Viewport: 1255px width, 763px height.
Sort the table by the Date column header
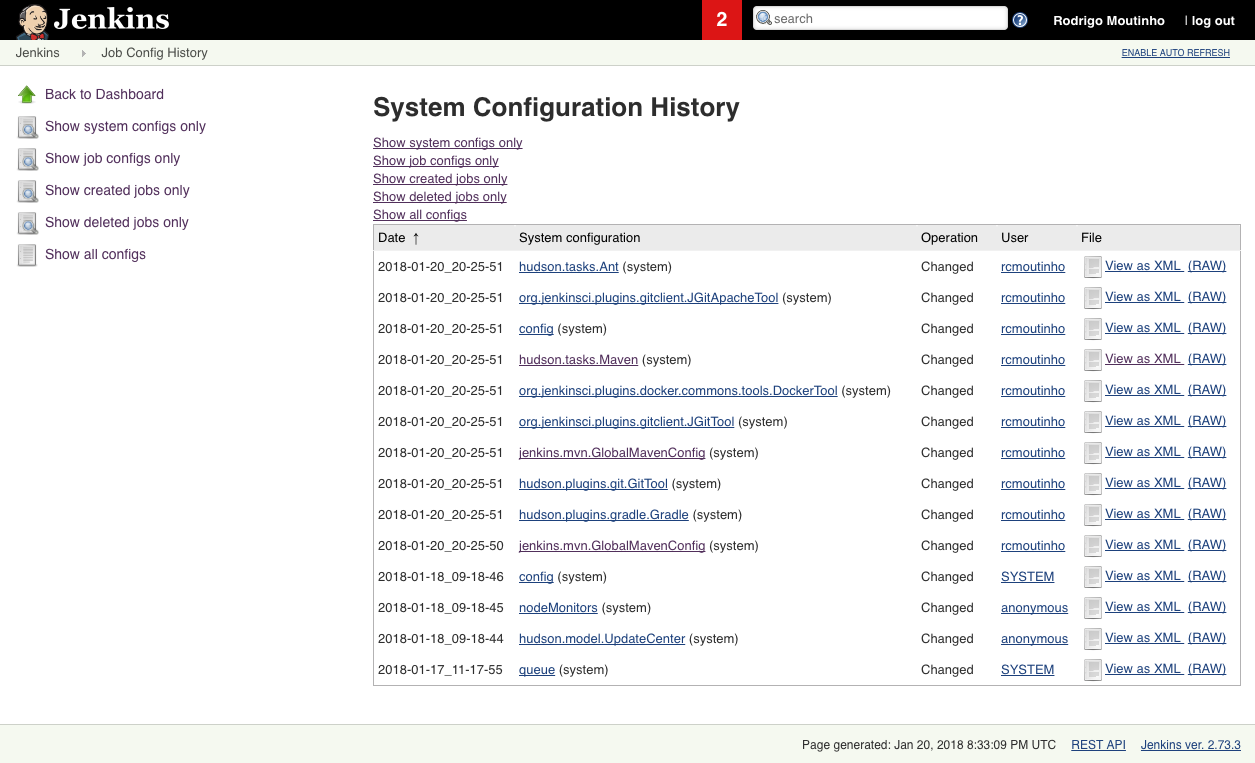(392, 238)
